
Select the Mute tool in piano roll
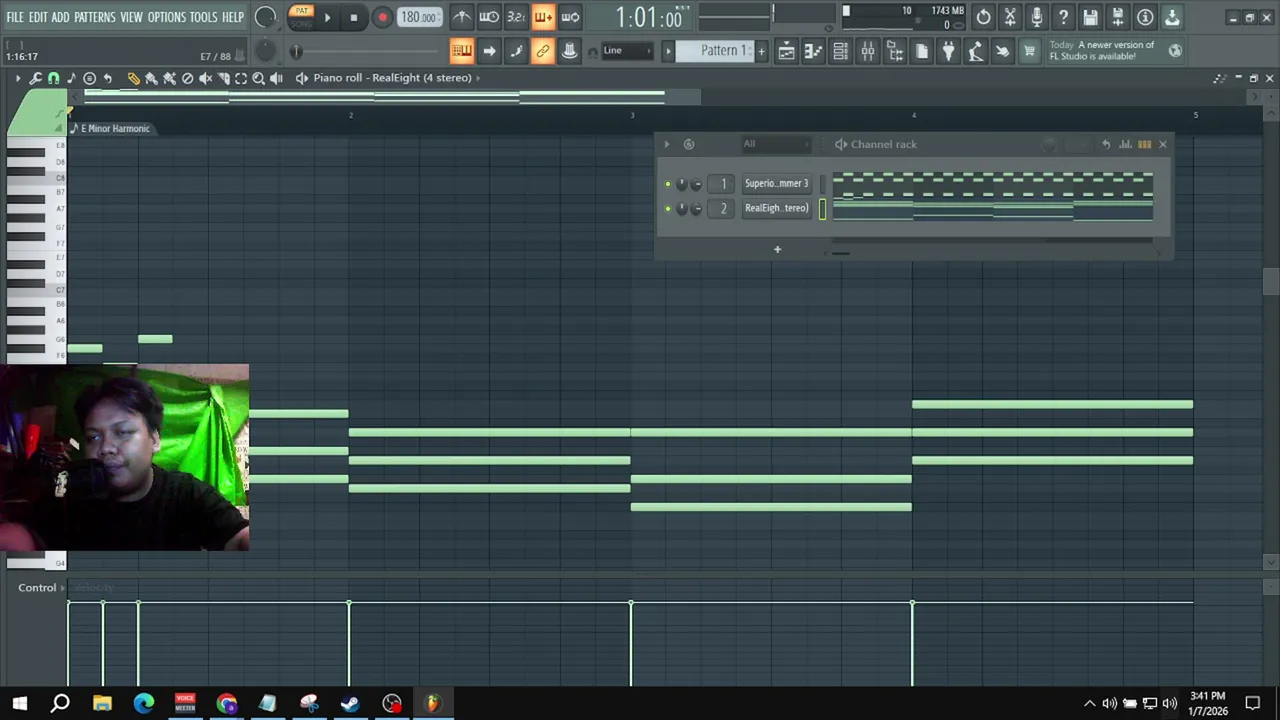pos(205,78)
